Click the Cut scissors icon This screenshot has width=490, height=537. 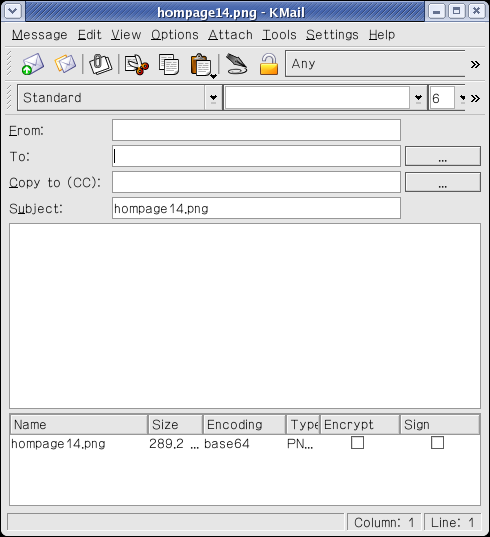click(x=137, y=64)
